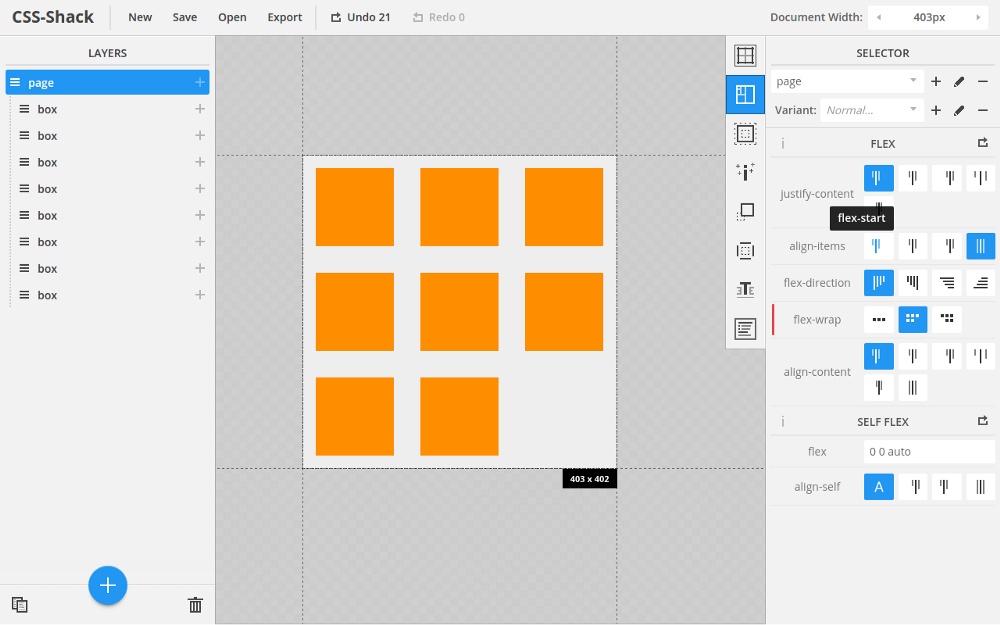Click the flex value input field

tap(929, 452)
